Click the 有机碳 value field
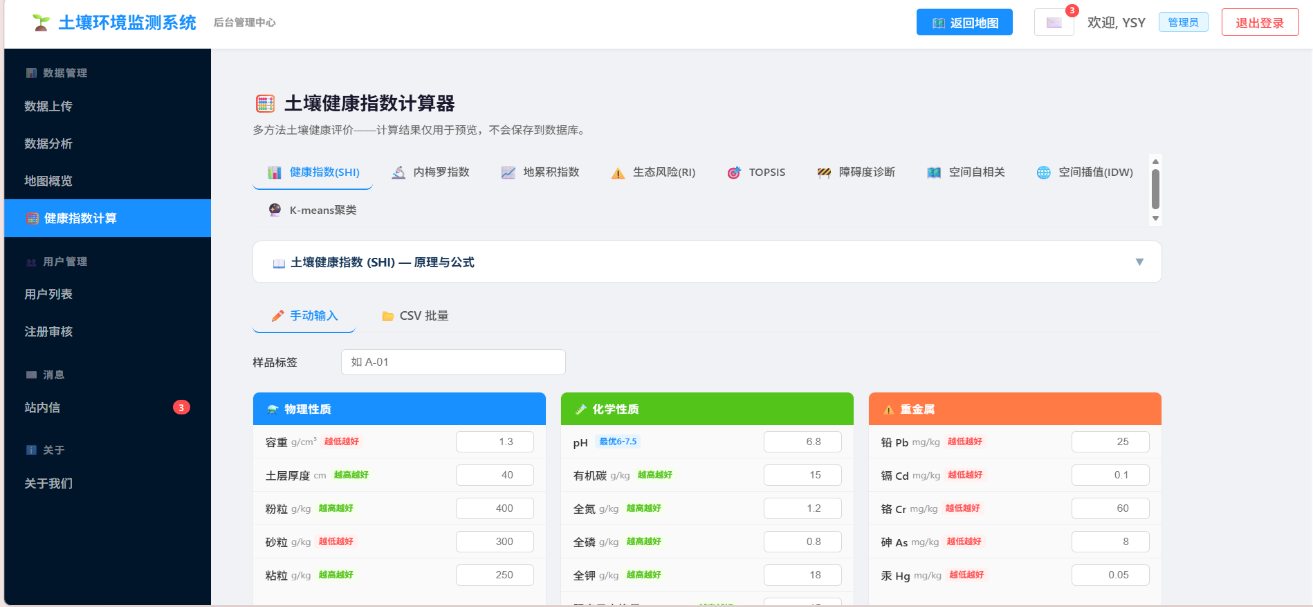The height and width of the screenshot is (607, 1313). 803,475
